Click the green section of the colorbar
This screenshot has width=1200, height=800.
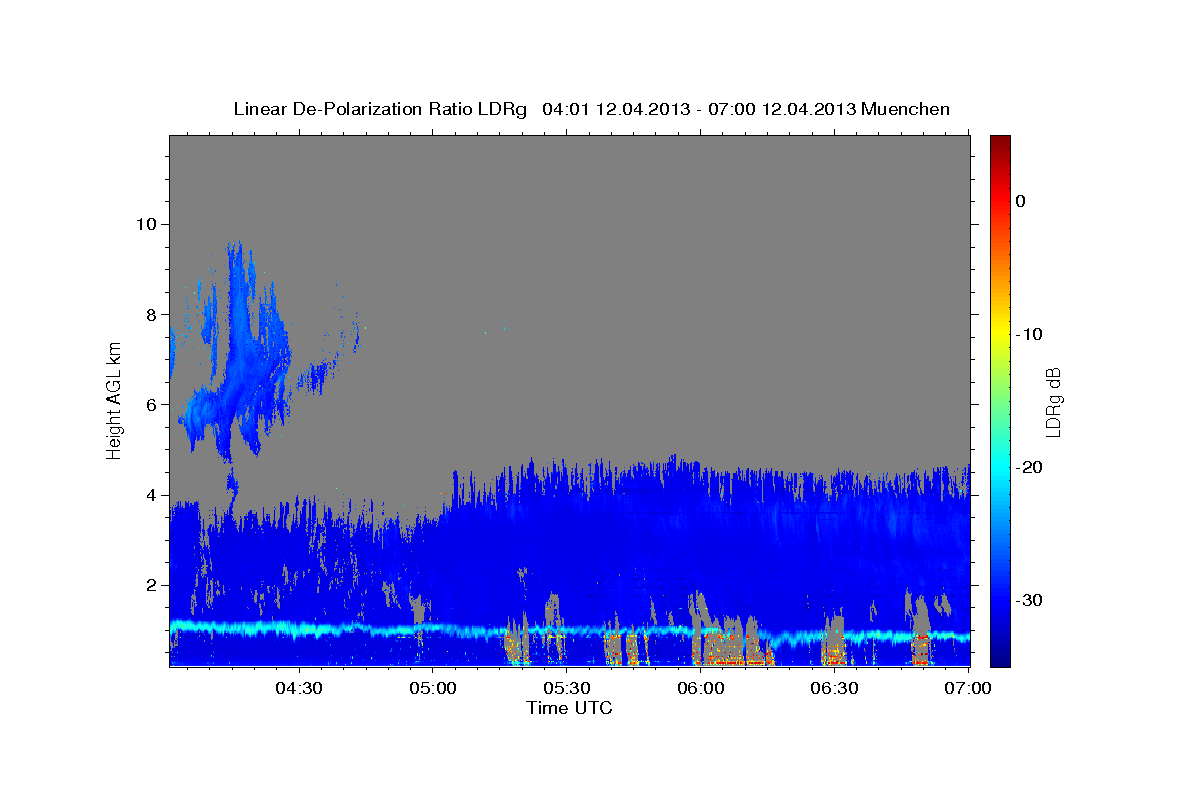click(1000, 400)
